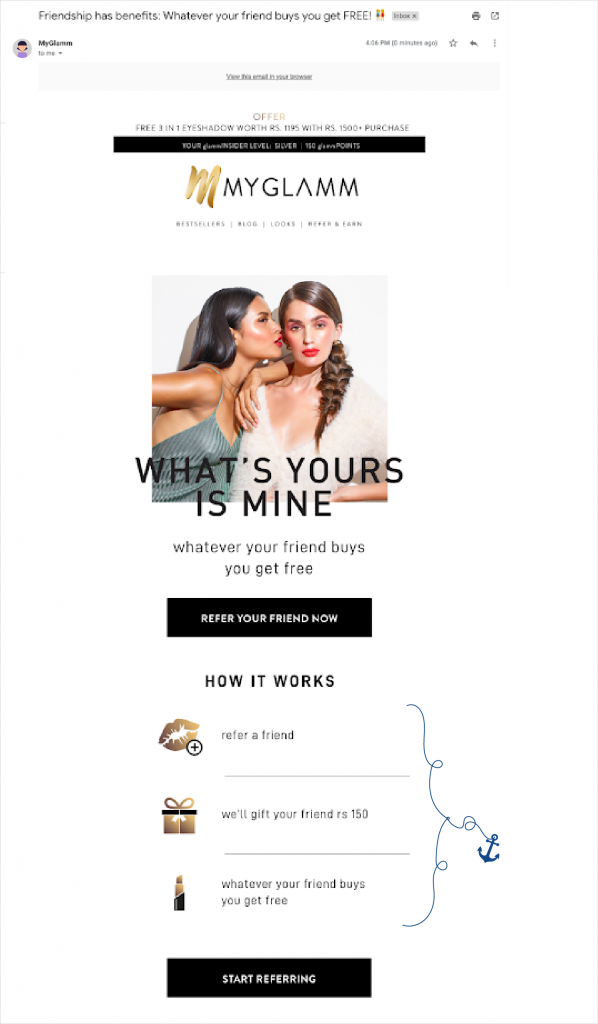Star this MyGlamm email
The image size is (598, 1024).
point(453,43)
